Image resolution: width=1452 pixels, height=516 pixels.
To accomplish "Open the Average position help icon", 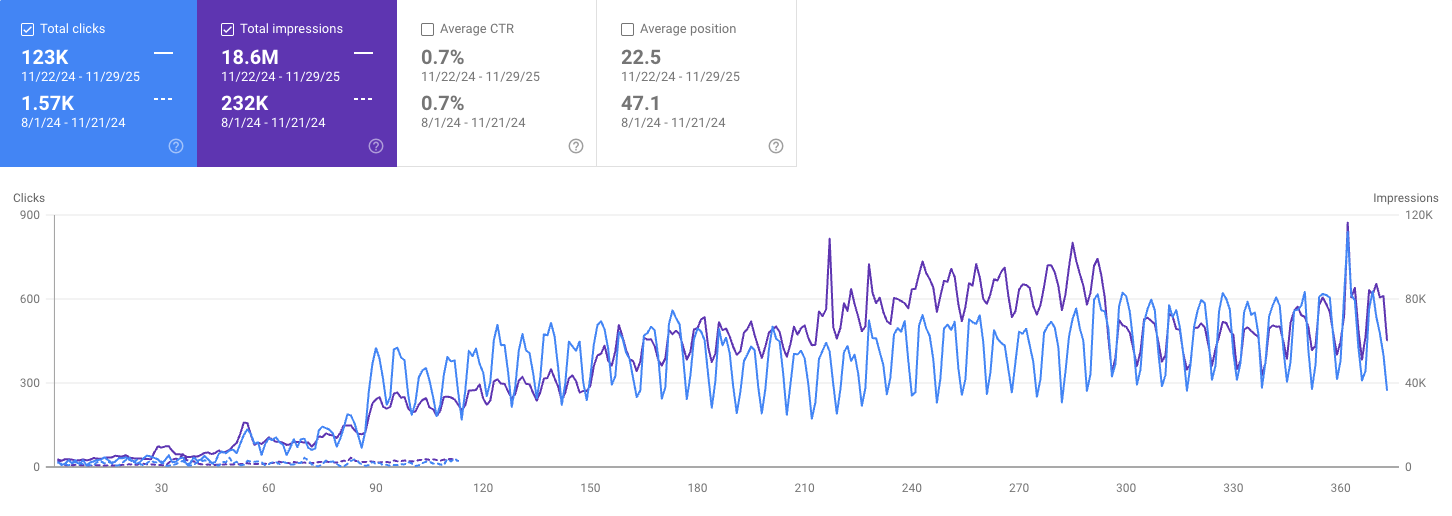I will pos(776,146).
